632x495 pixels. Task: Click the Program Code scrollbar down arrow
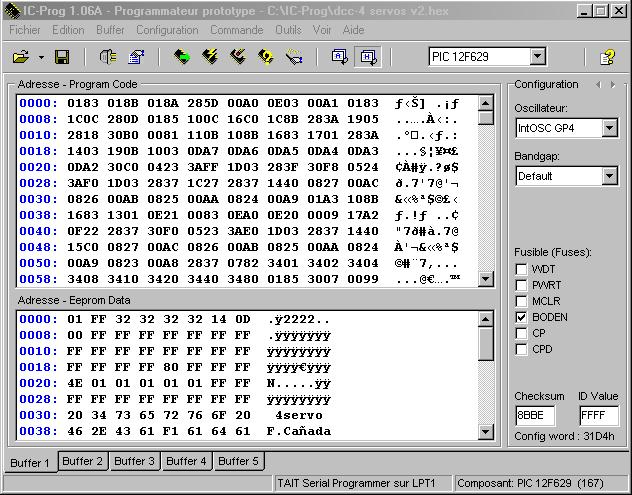486,279
